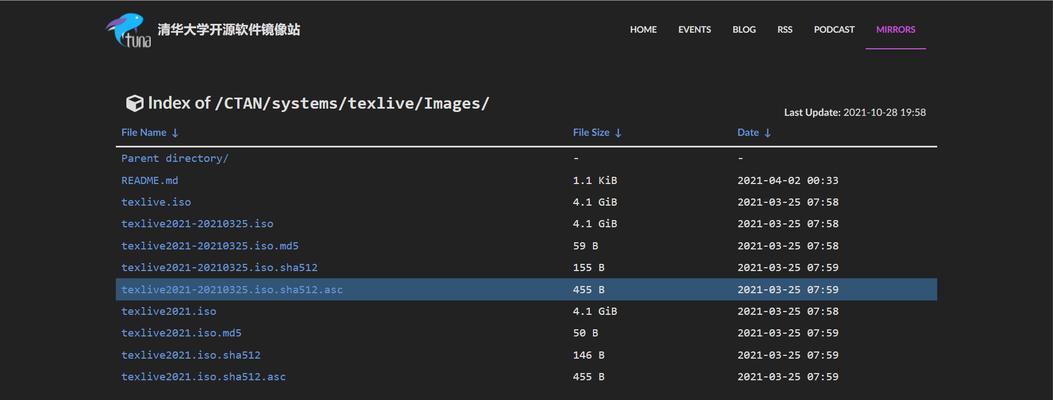Download texlive.iso

click(156, 202)
